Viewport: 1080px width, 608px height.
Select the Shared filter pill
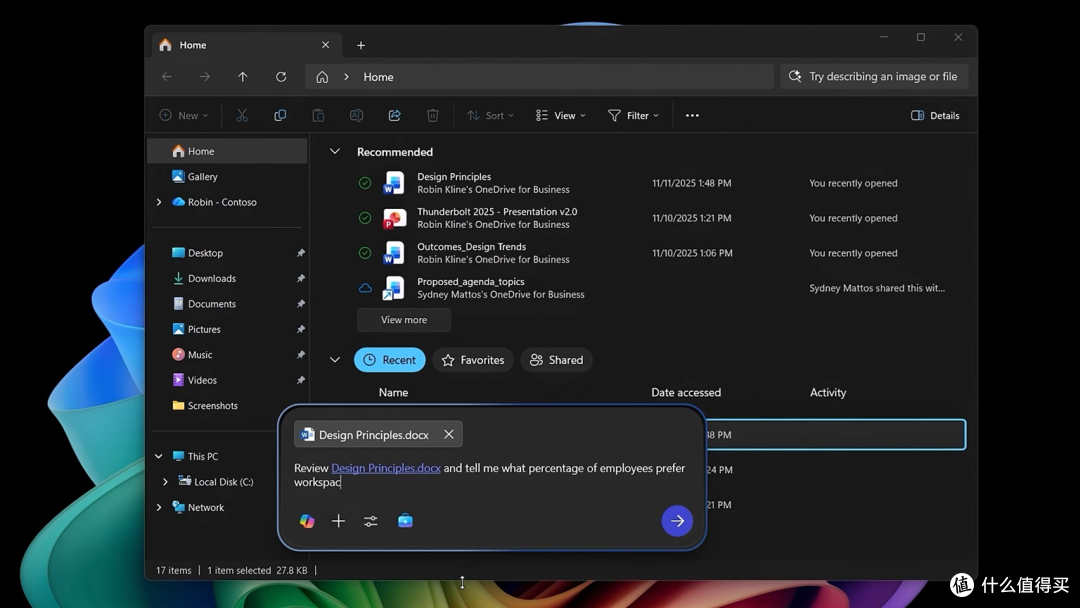[556, 360]
